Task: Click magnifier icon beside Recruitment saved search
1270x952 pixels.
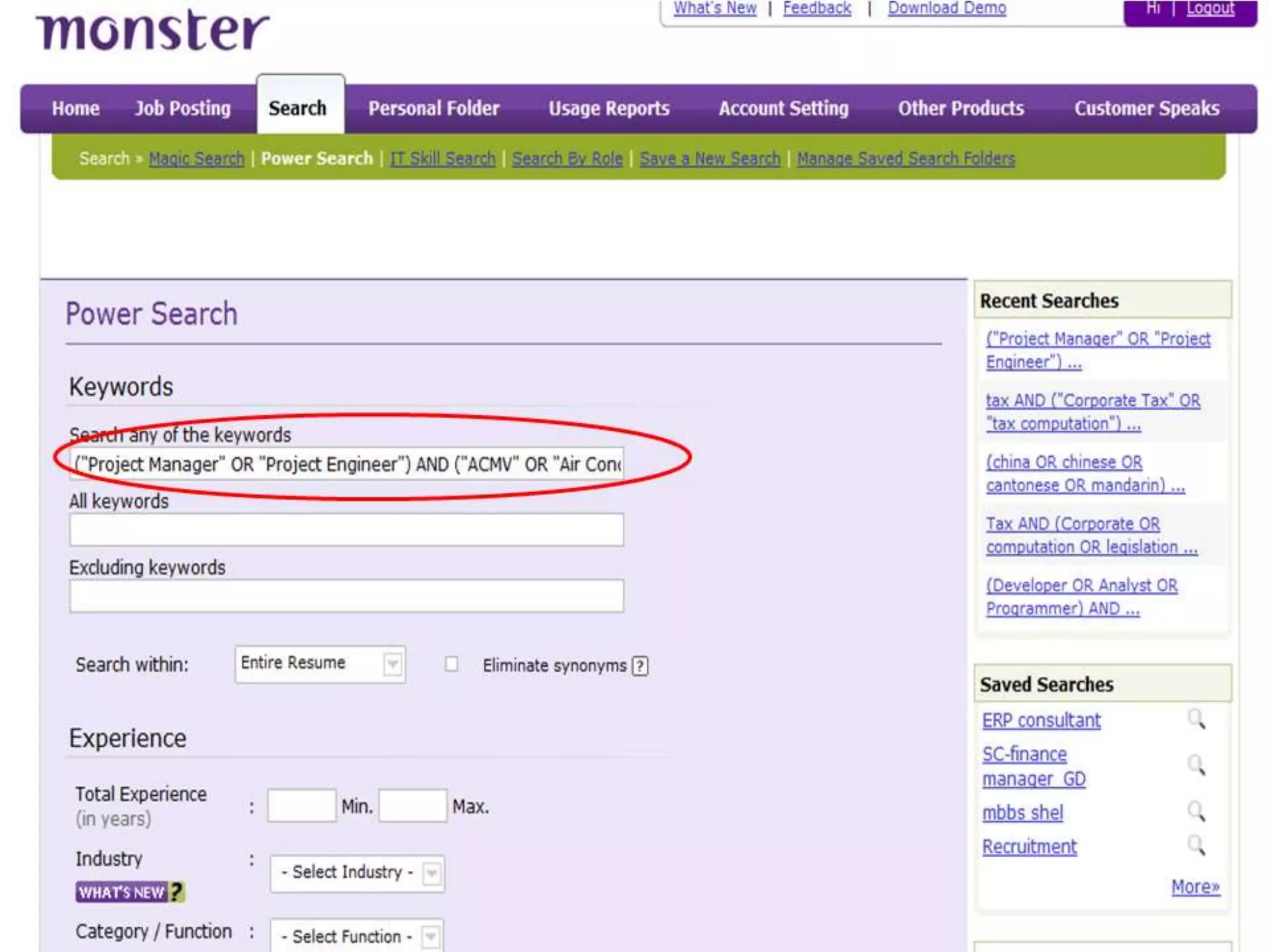Action: coord(1196,845)
